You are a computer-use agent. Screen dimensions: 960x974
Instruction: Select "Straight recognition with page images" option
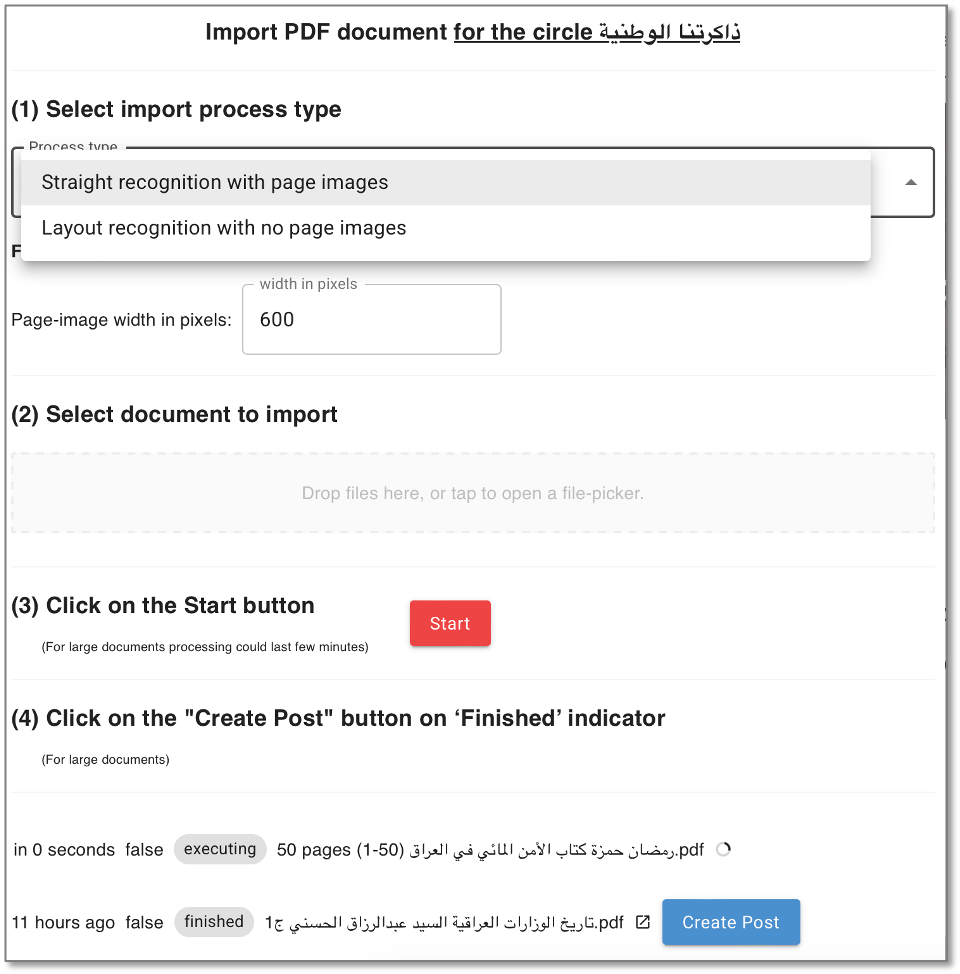click(x=215, y=183)
